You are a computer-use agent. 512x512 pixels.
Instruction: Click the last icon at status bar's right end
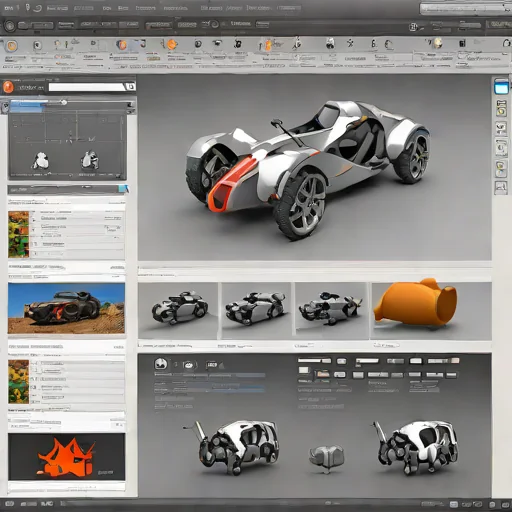[x=504, y=505]
